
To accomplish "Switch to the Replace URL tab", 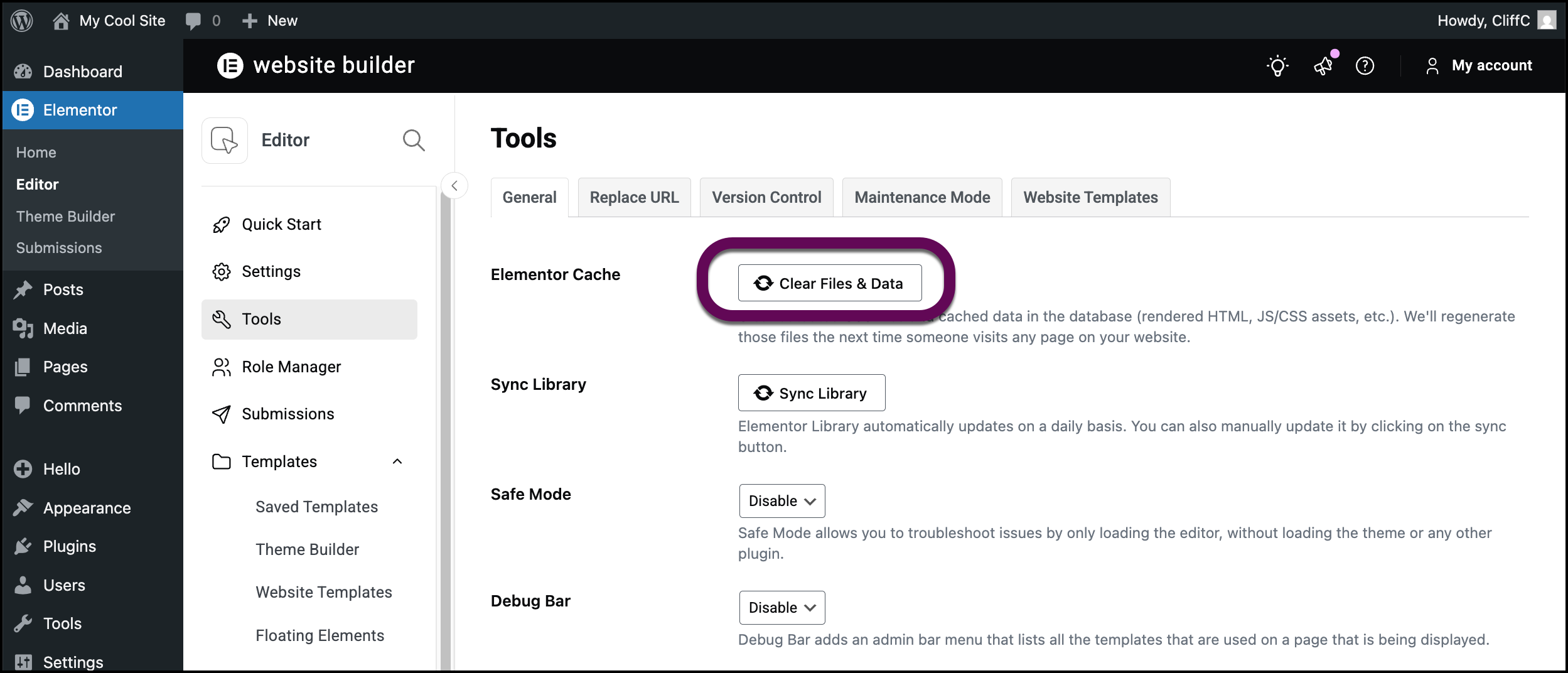I will [x=634, y=197].
